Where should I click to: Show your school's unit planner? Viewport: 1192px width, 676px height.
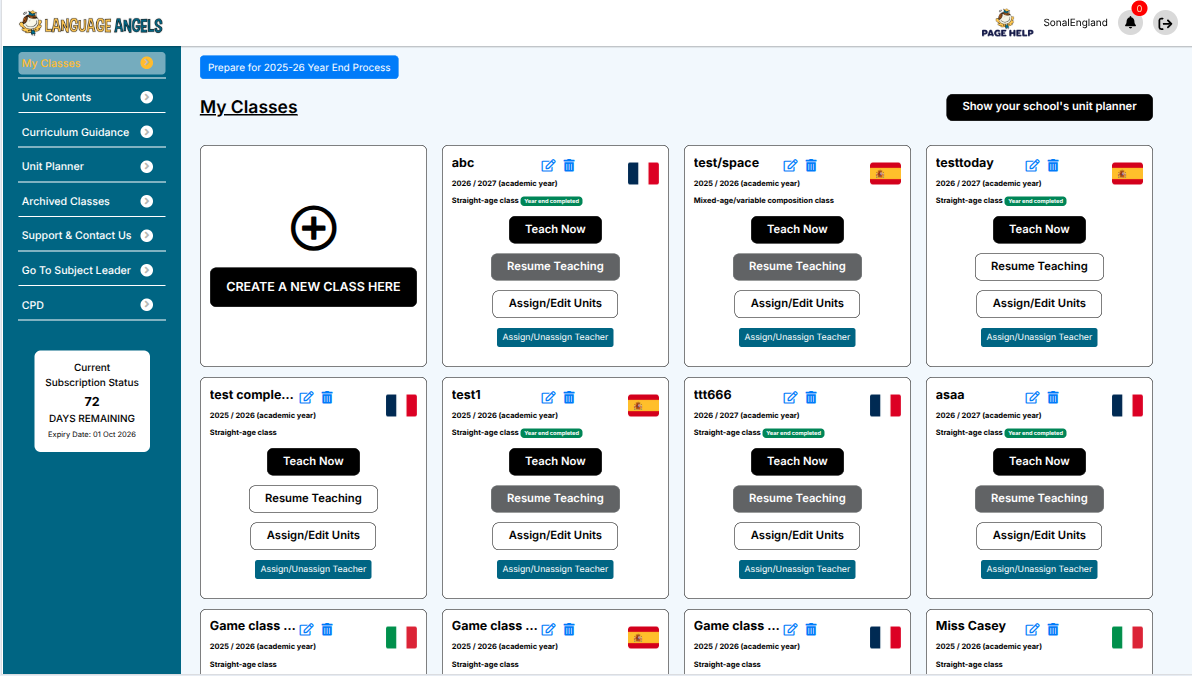[x=1049, y=107]
